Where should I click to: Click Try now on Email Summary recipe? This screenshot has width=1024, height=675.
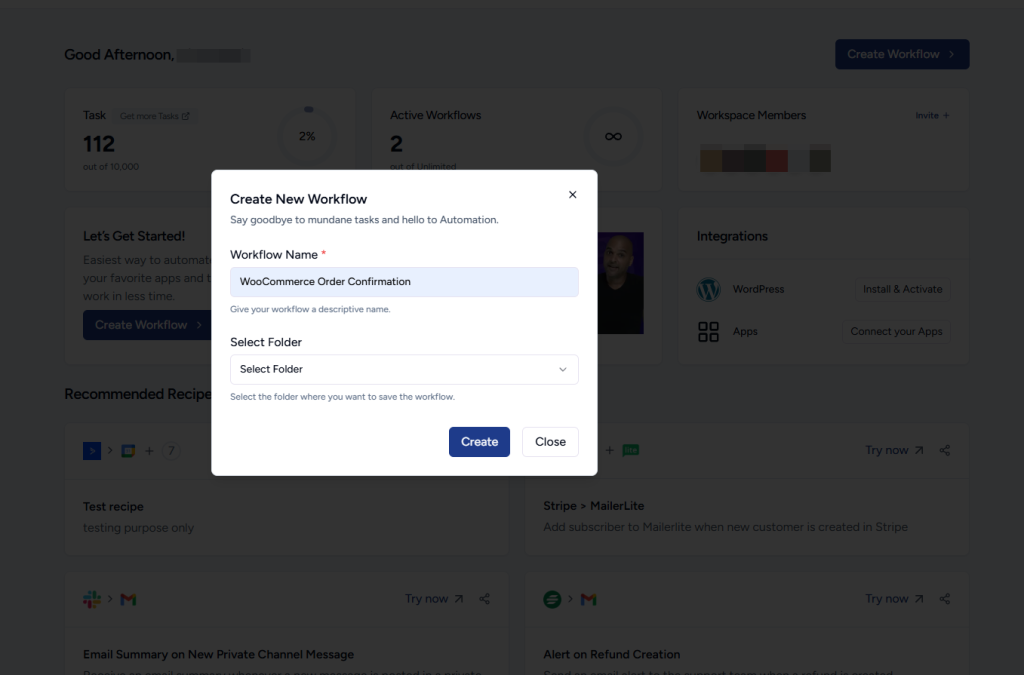tap(434, 599)
